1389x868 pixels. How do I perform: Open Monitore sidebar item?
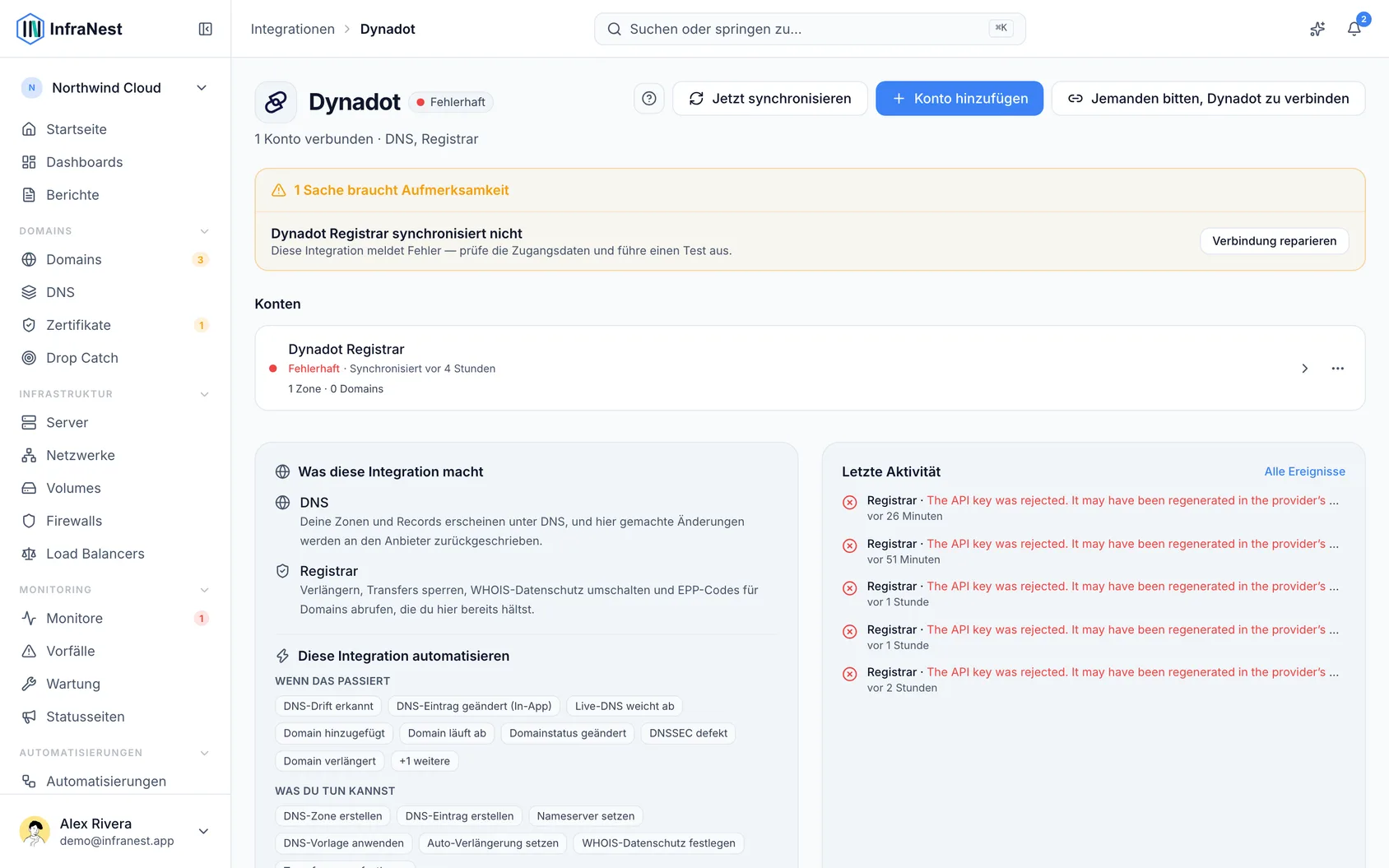pyautogui.click(x=115, y=618)
